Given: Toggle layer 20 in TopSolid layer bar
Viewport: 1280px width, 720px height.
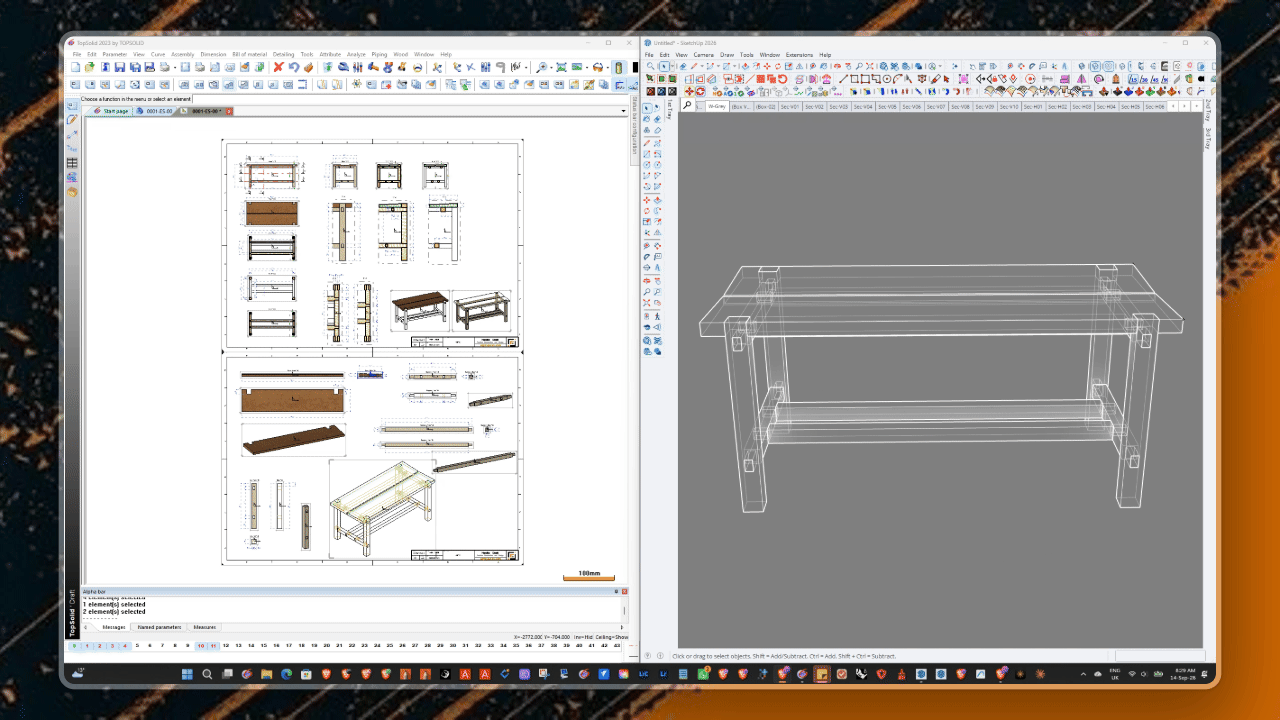Looking at the screenshot, I should pos(329,646).
